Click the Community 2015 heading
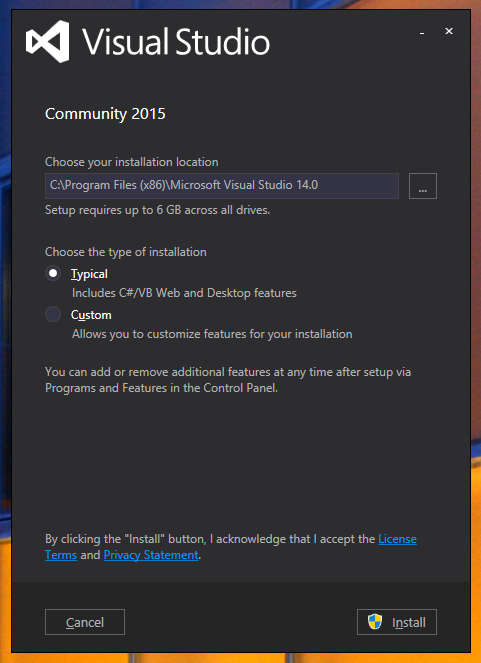This screenshot has width=481, height=663. tap(105, 114)
